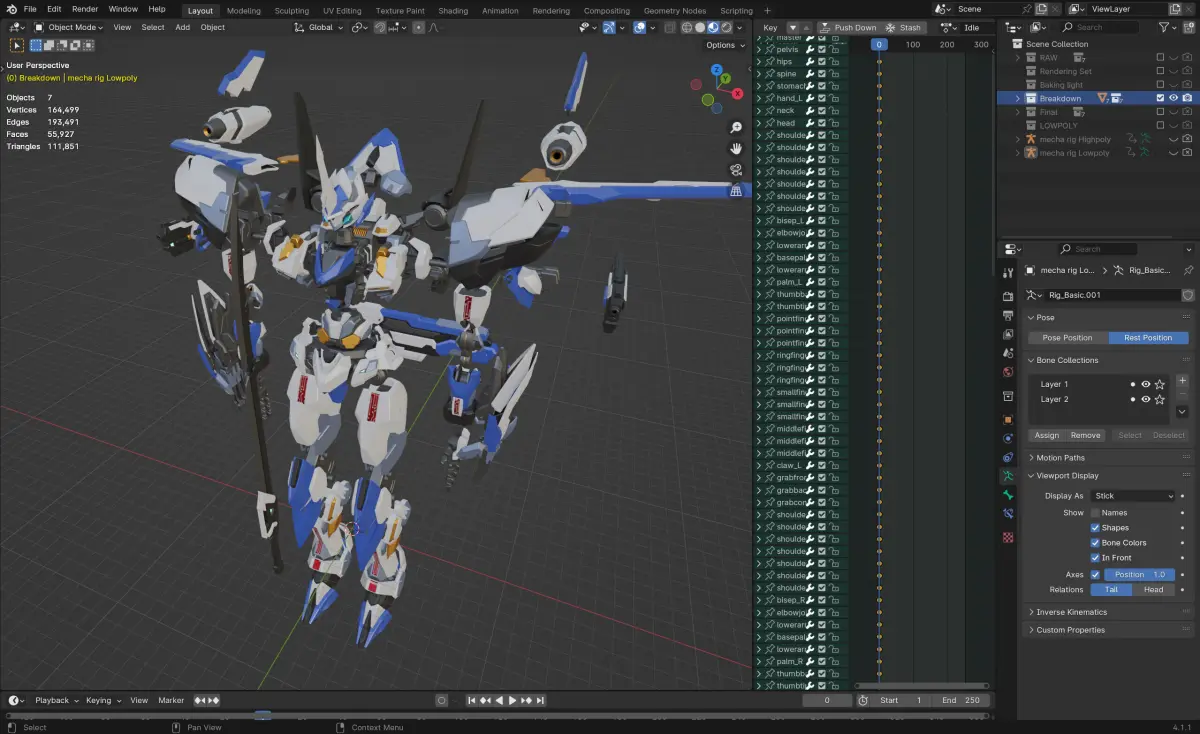The width and height of the screenshot is (1200, 734).
Task: Switch to the Sculpting workspace tab
Action: pos(292,11)
